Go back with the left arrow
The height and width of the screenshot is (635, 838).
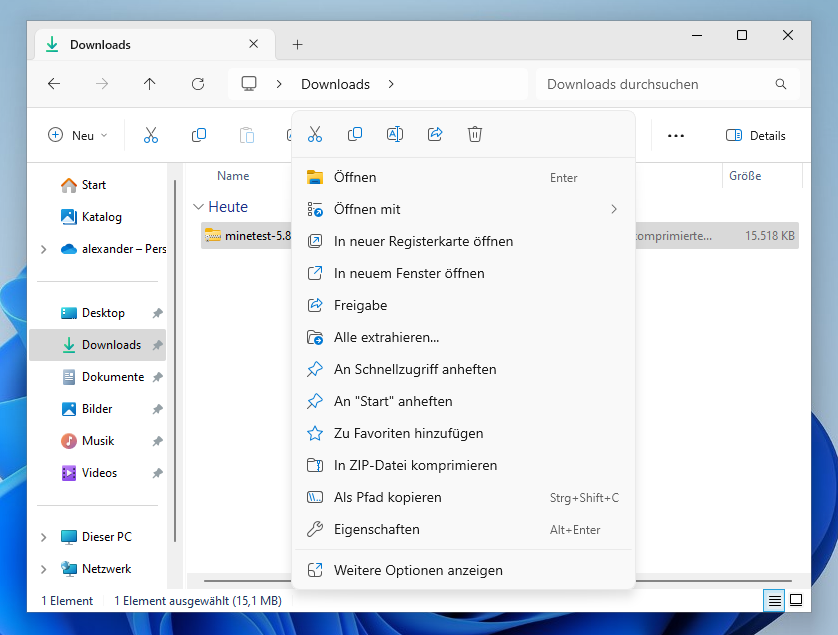coord(54,84)
